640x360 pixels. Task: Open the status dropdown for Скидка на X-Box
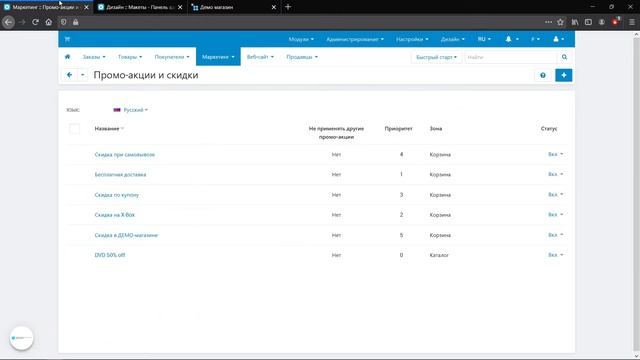coord(556,215)
